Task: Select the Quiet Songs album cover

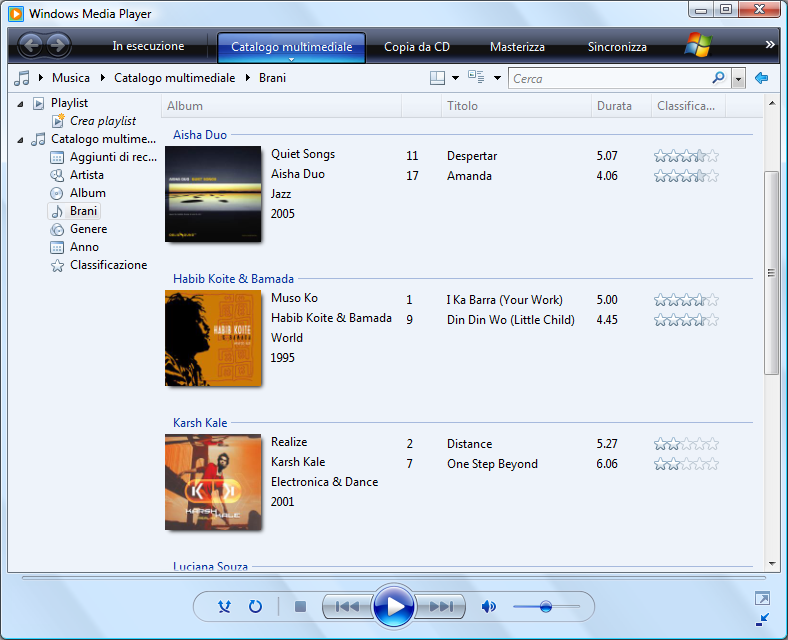Action: pyautogui.click(x=213, y=194)
